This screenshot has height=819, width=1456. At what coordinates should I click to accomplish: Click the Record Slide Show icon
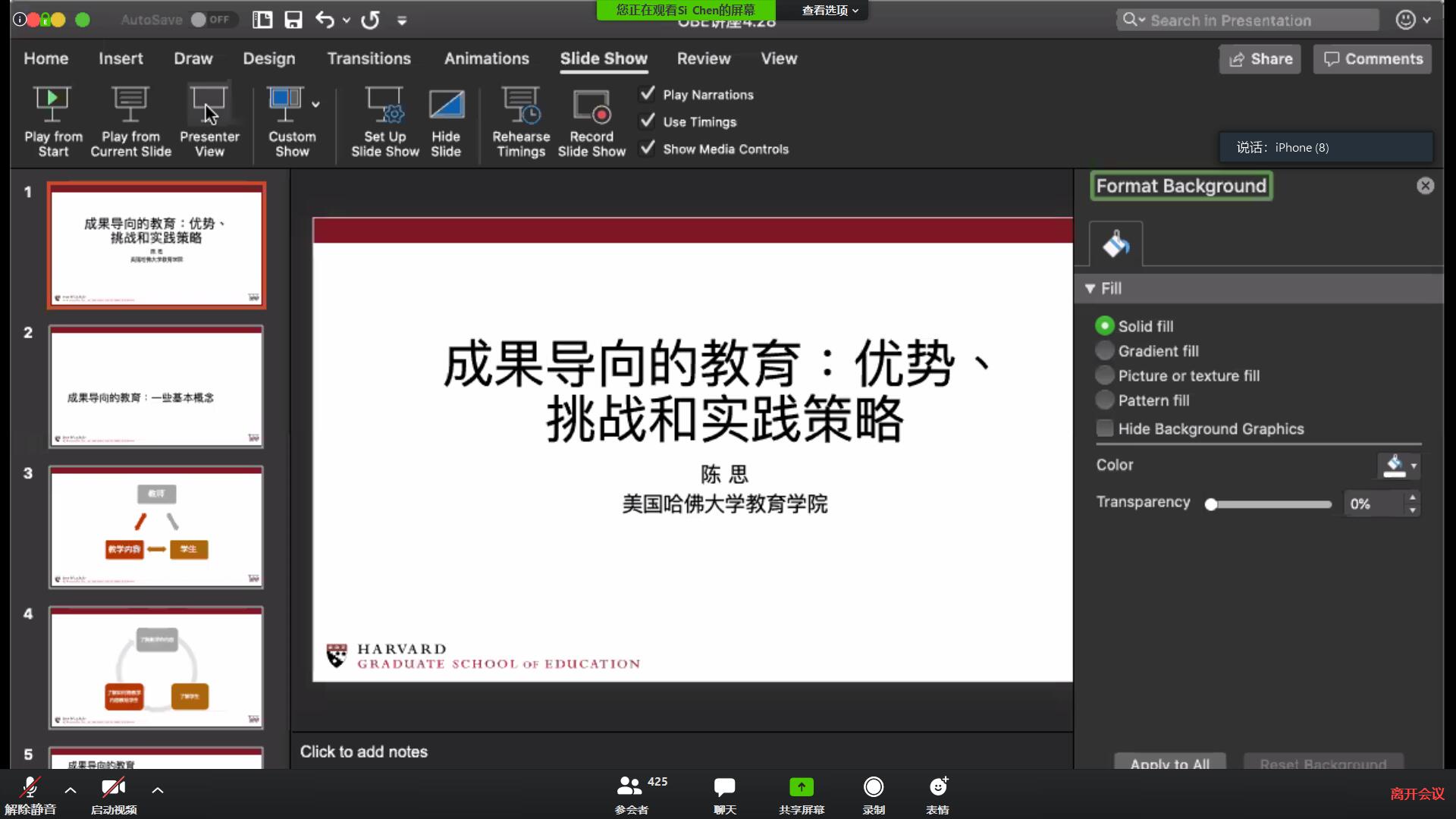(x=591, y=105)
